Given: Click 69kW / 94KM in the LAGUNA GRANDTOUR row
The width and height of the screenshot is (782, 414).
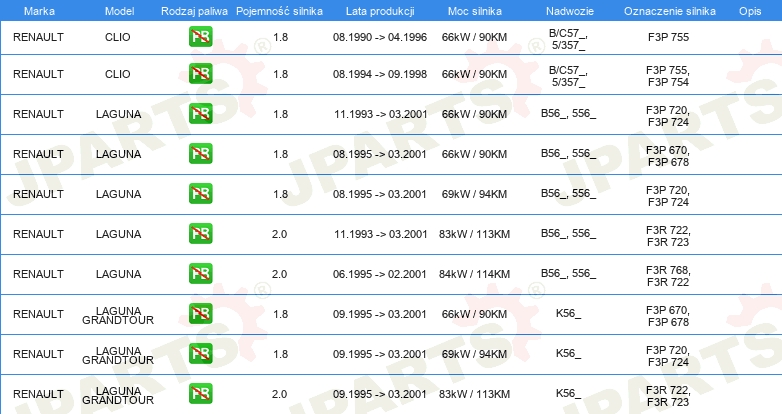Looking at the screenshot, I should [474, 354].
